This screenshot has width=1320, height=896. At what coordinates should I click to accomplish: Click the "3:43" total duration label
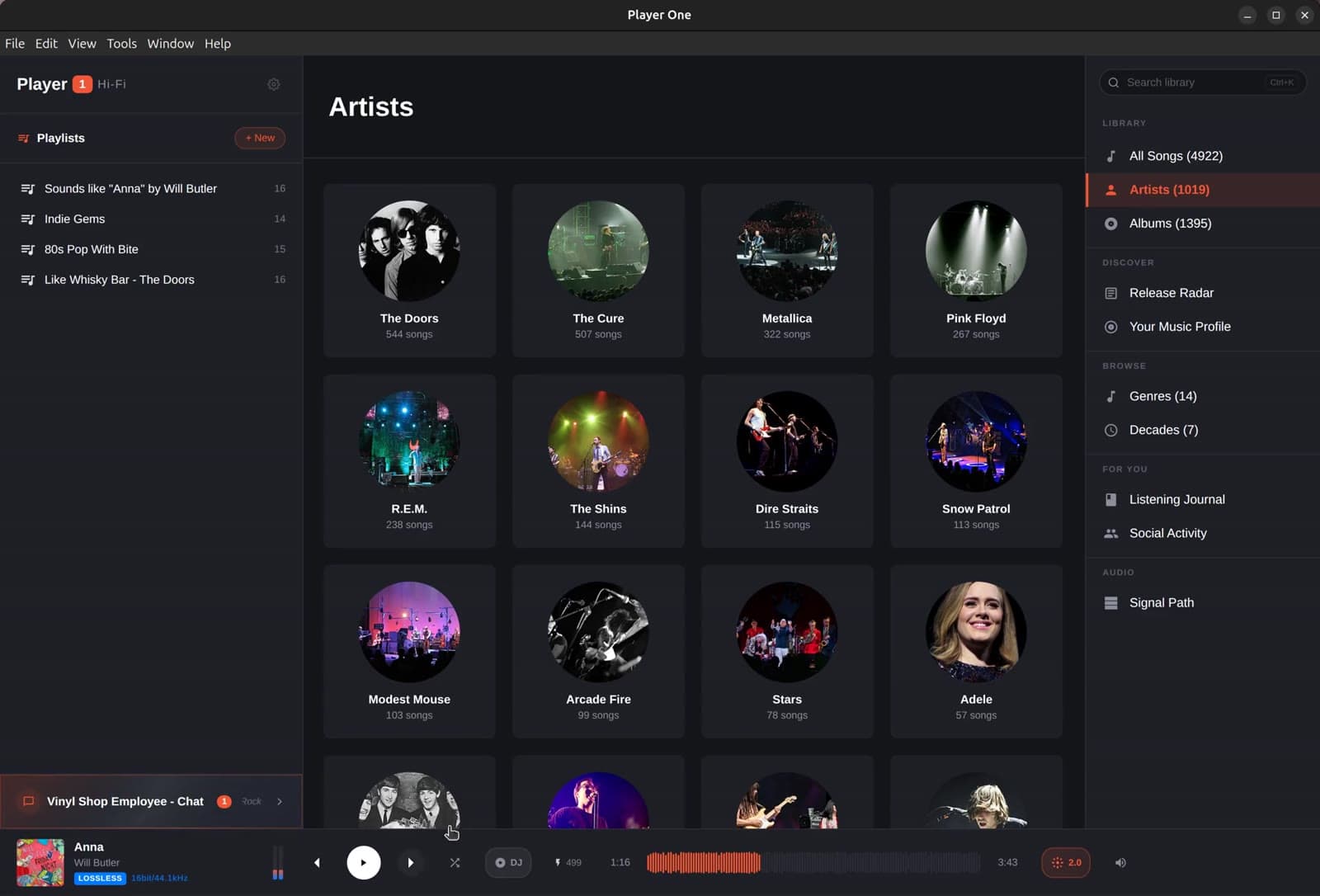tap(1007, 862)
